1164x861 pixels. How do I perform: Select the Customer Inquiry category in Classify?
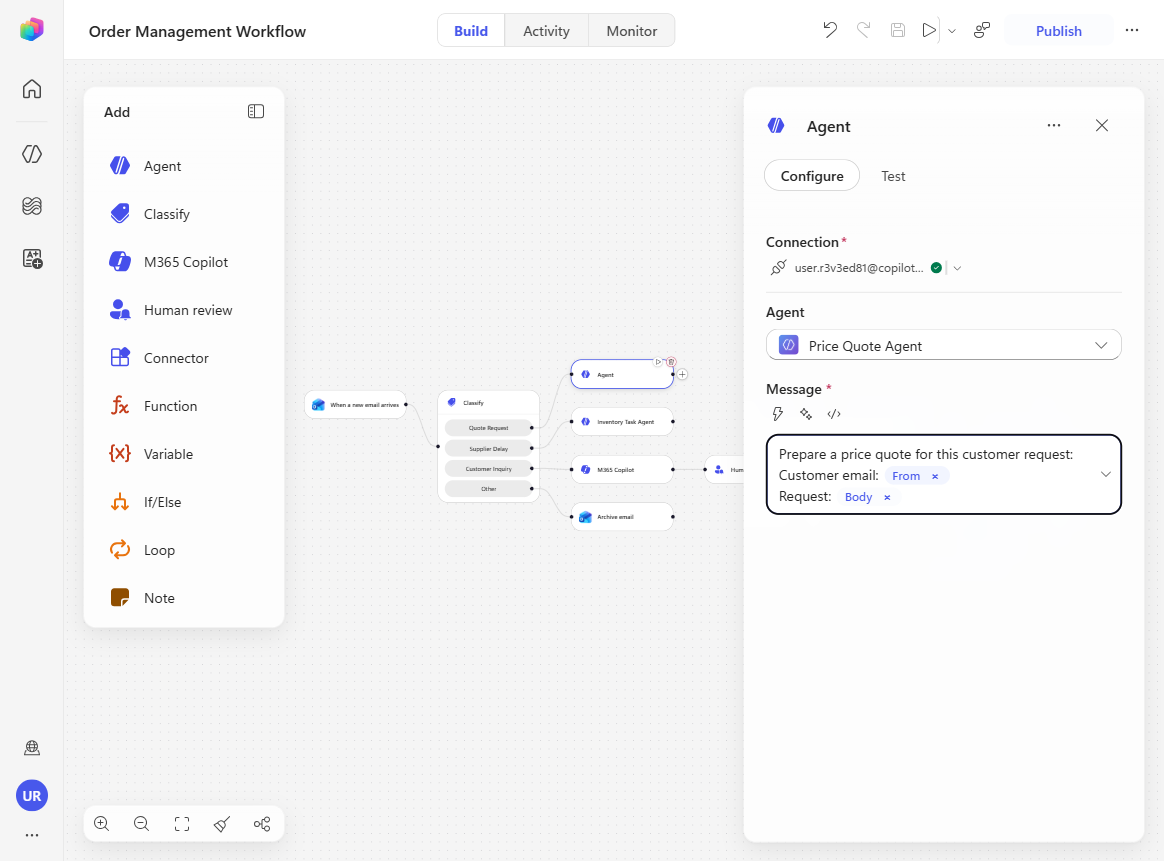click(x=488, y=468)
